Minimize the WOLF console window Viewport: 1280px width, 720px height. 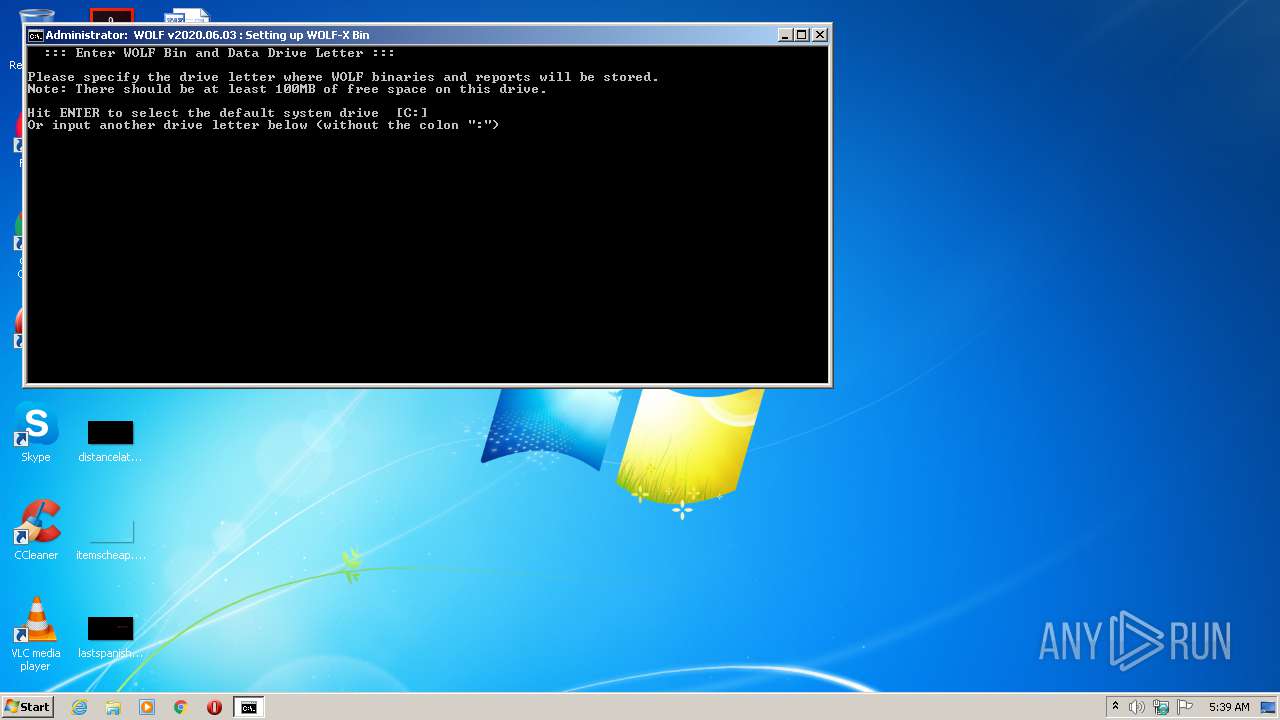785,35
